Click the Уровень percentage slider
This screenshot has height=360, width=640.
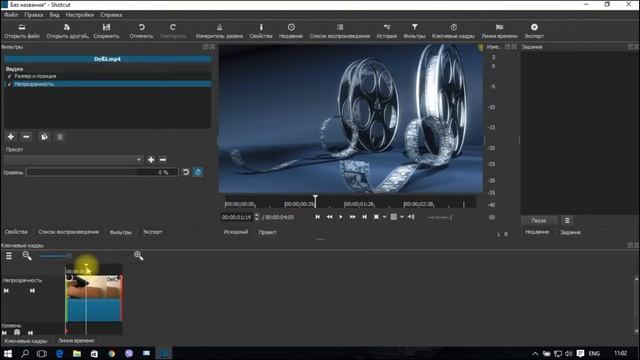pyautogui.click(x=102, y=172)
